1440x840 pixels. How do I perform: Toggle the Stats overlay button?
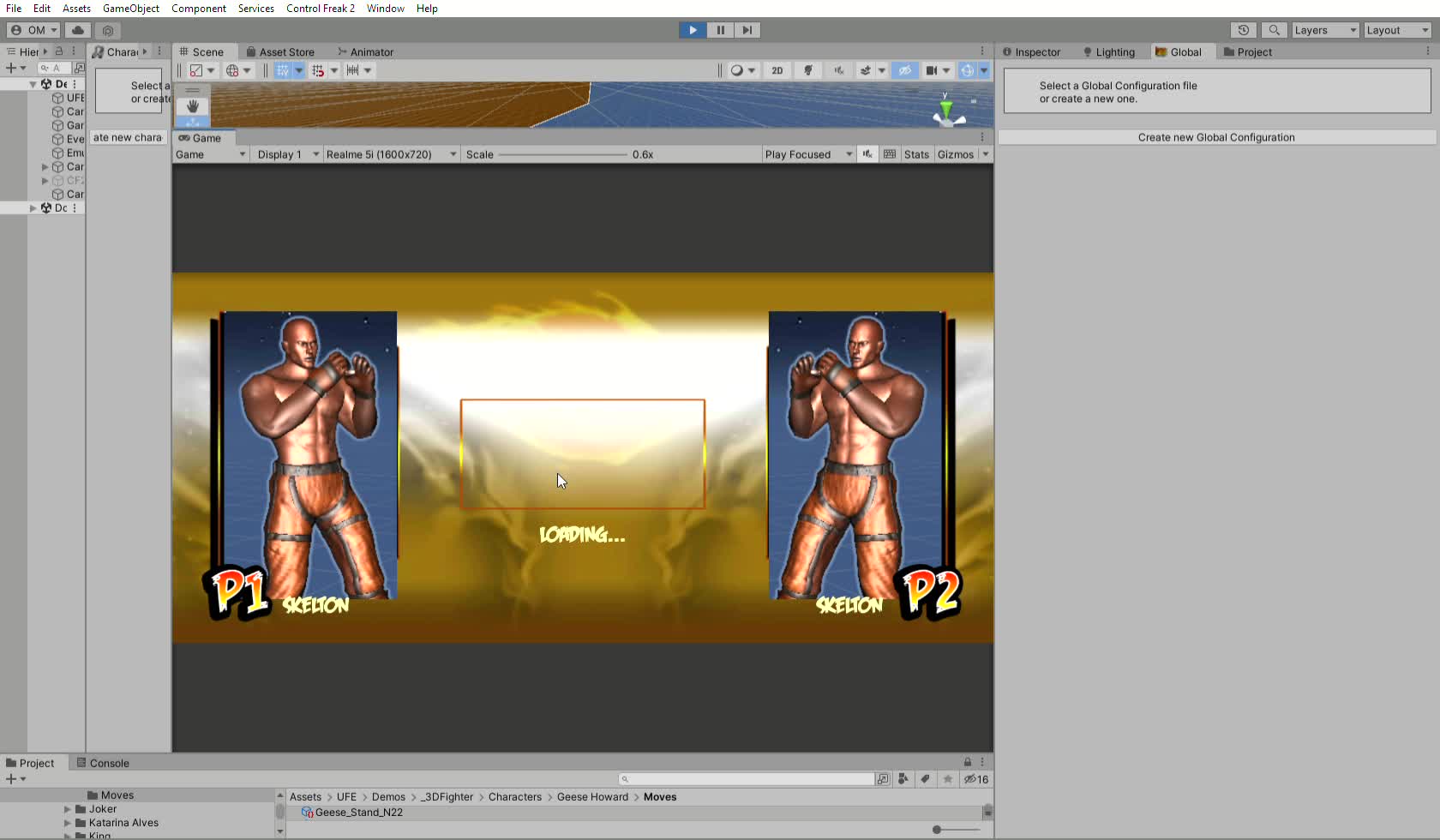916,155
